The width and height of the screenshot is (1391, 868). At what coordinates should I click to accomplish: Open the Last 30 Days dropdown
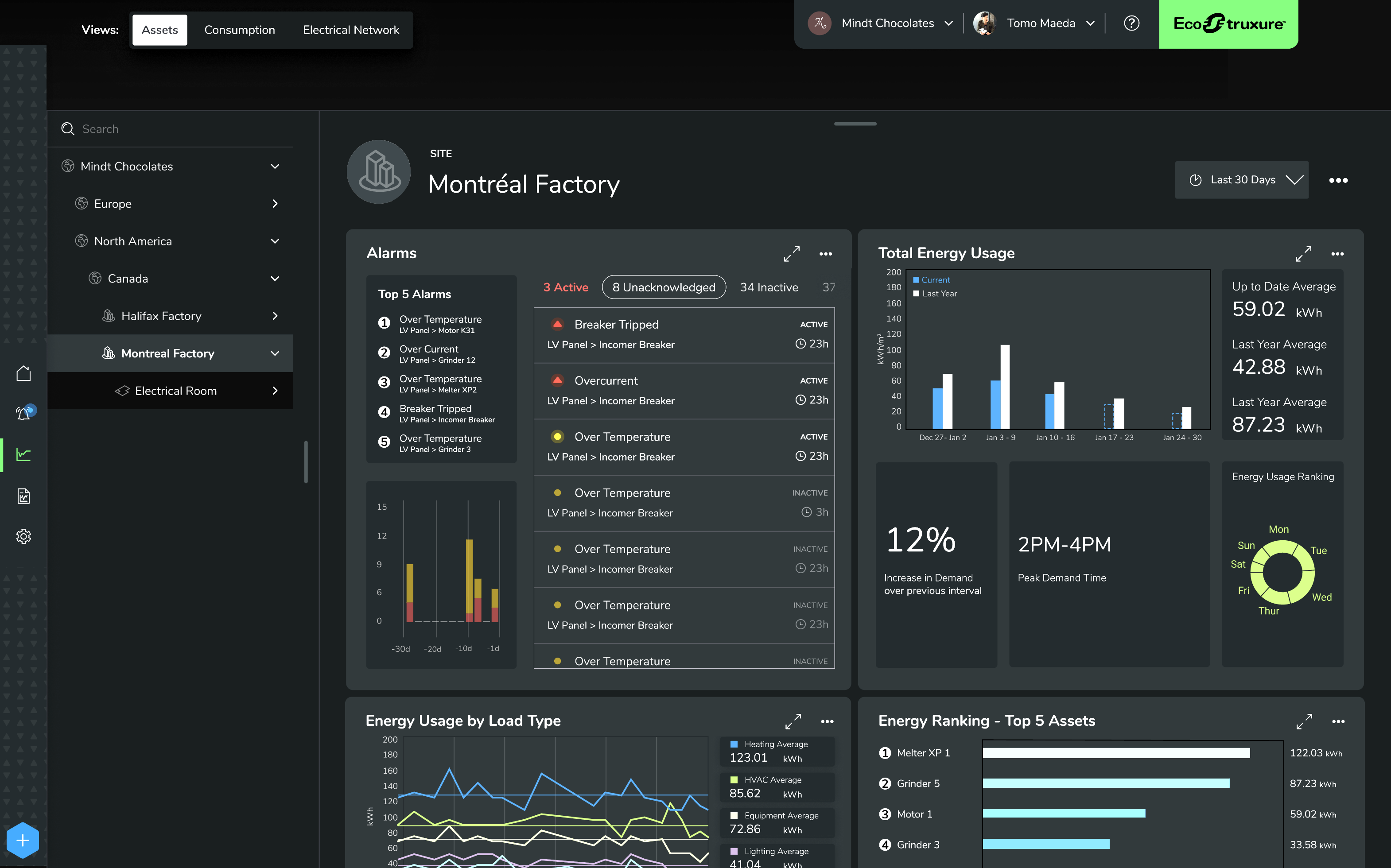click(1242, 180)
